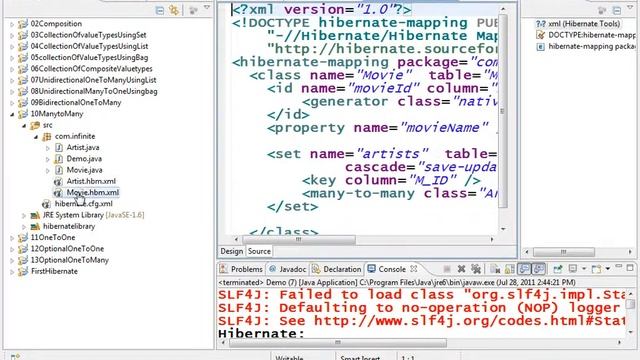Click editor vertical scrollbar thumb
Screen dimensions: 640x360
(x=503, y=110)
